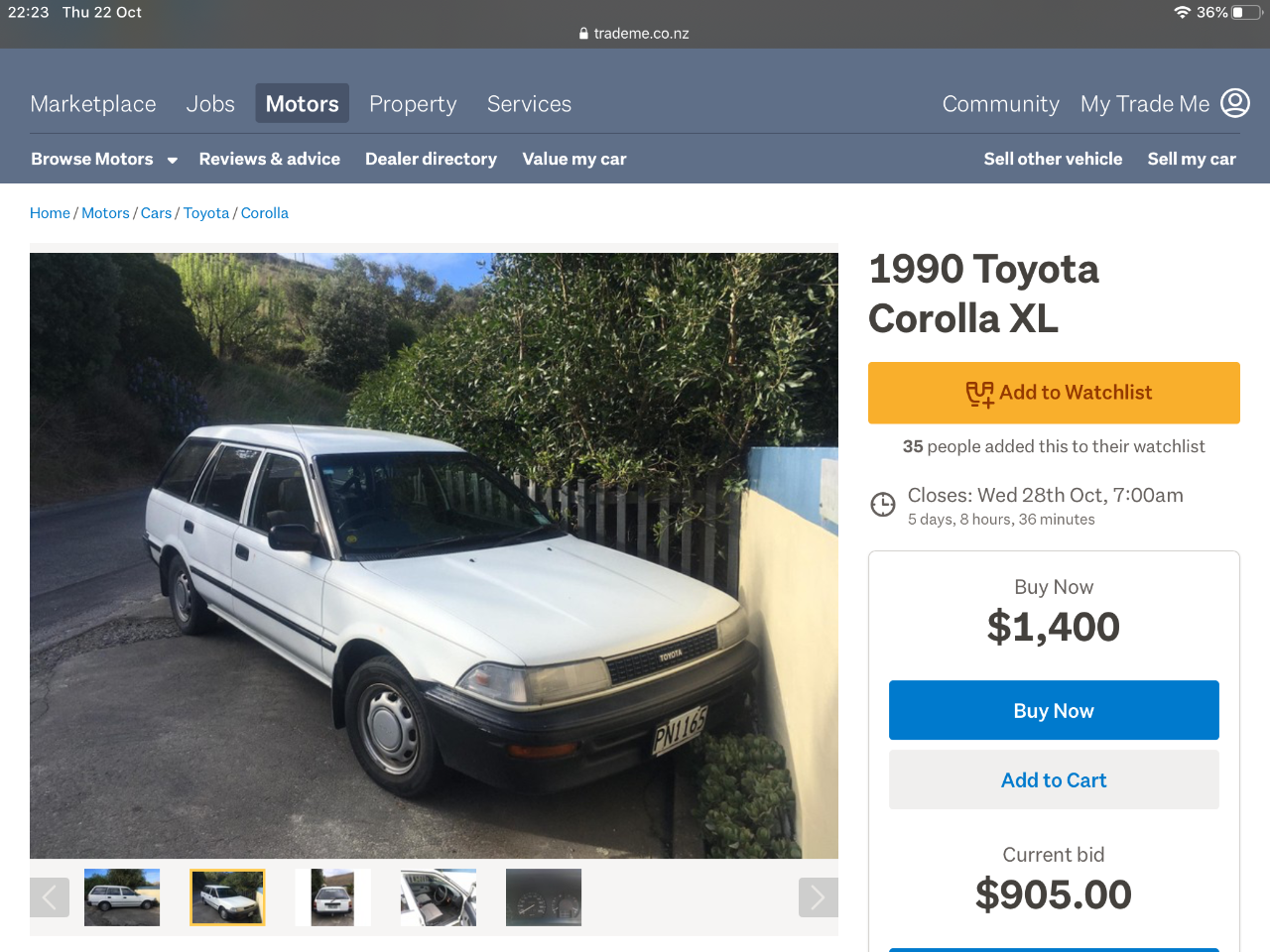This screenshot has height=952, width=1270.
Task: Click the padlock icon beside trademe.co.nz
Action: (583, 33)
